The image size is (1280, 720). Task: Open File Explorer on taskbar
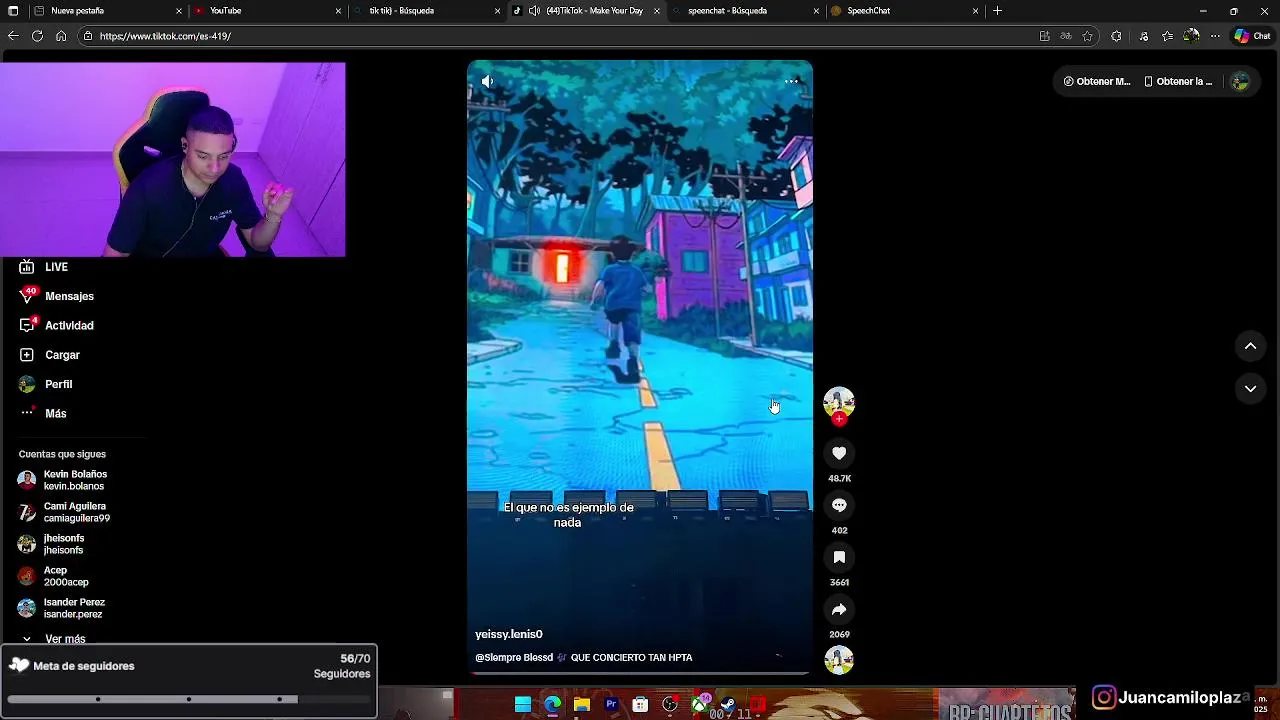coord(581,705)
